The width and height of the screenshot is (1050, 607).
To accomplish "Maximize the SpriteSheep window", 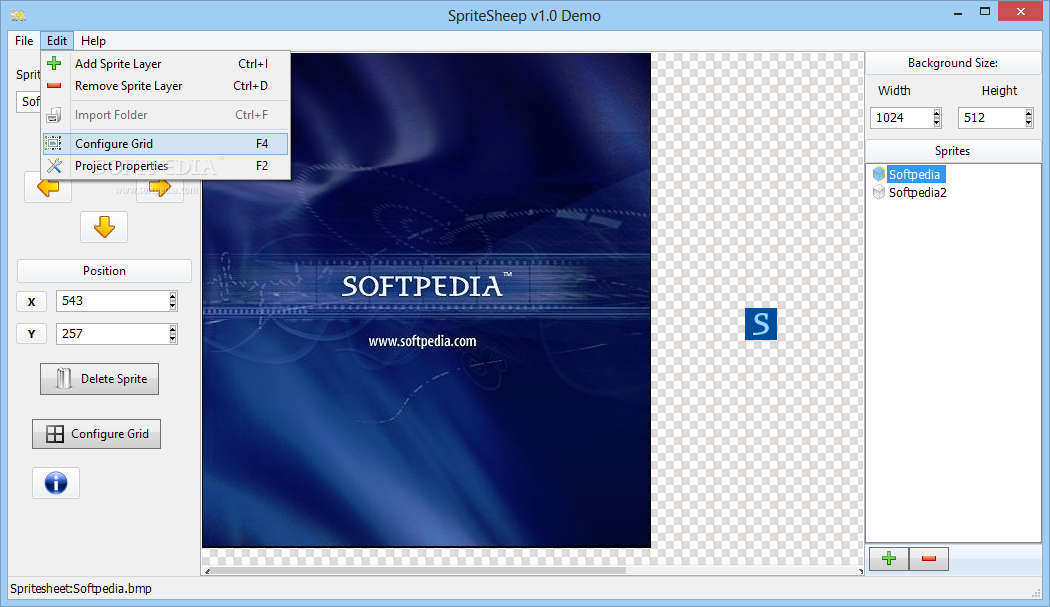I will 984,12.
